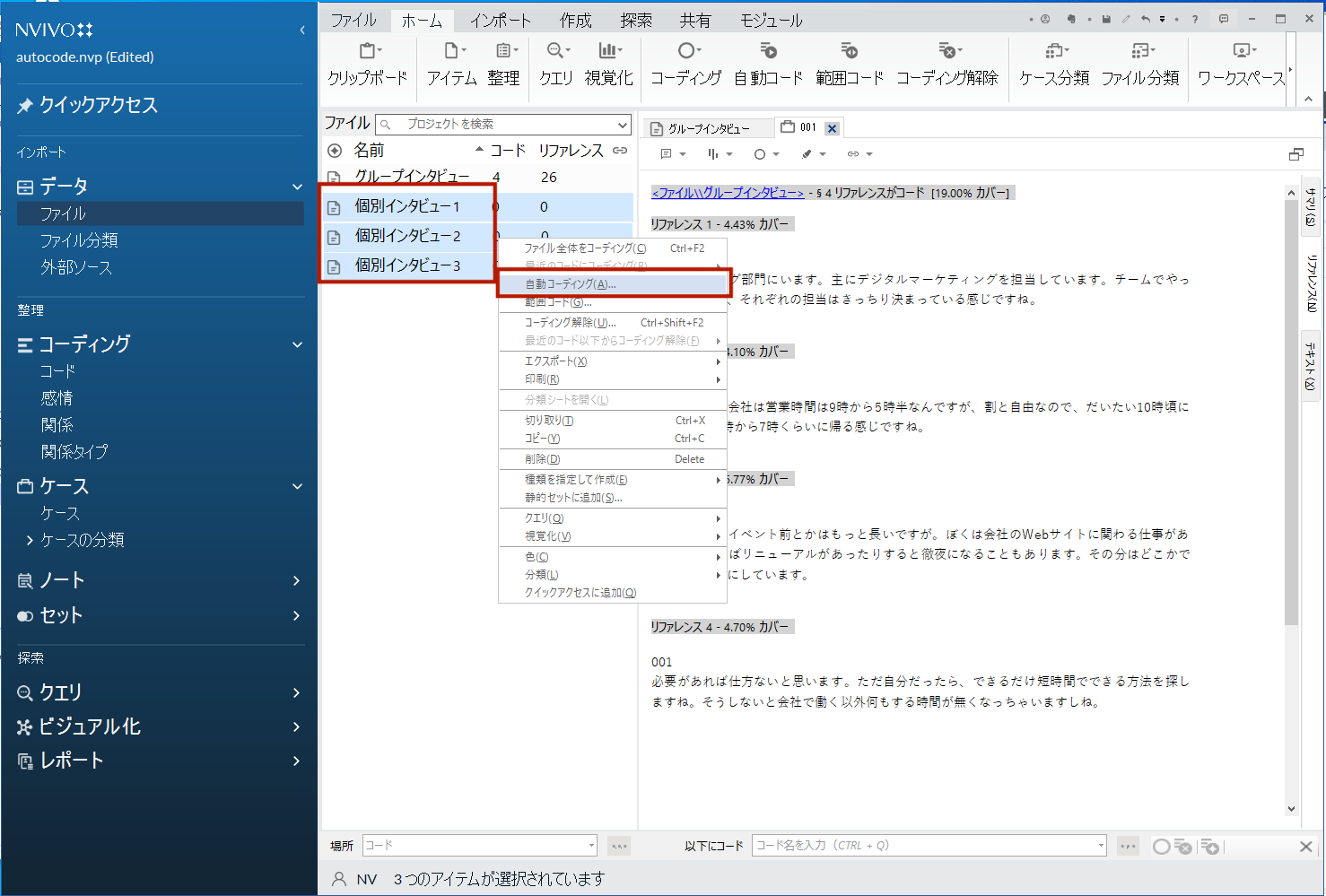Collapse the データ section in navigation

(x=297, y=187)
